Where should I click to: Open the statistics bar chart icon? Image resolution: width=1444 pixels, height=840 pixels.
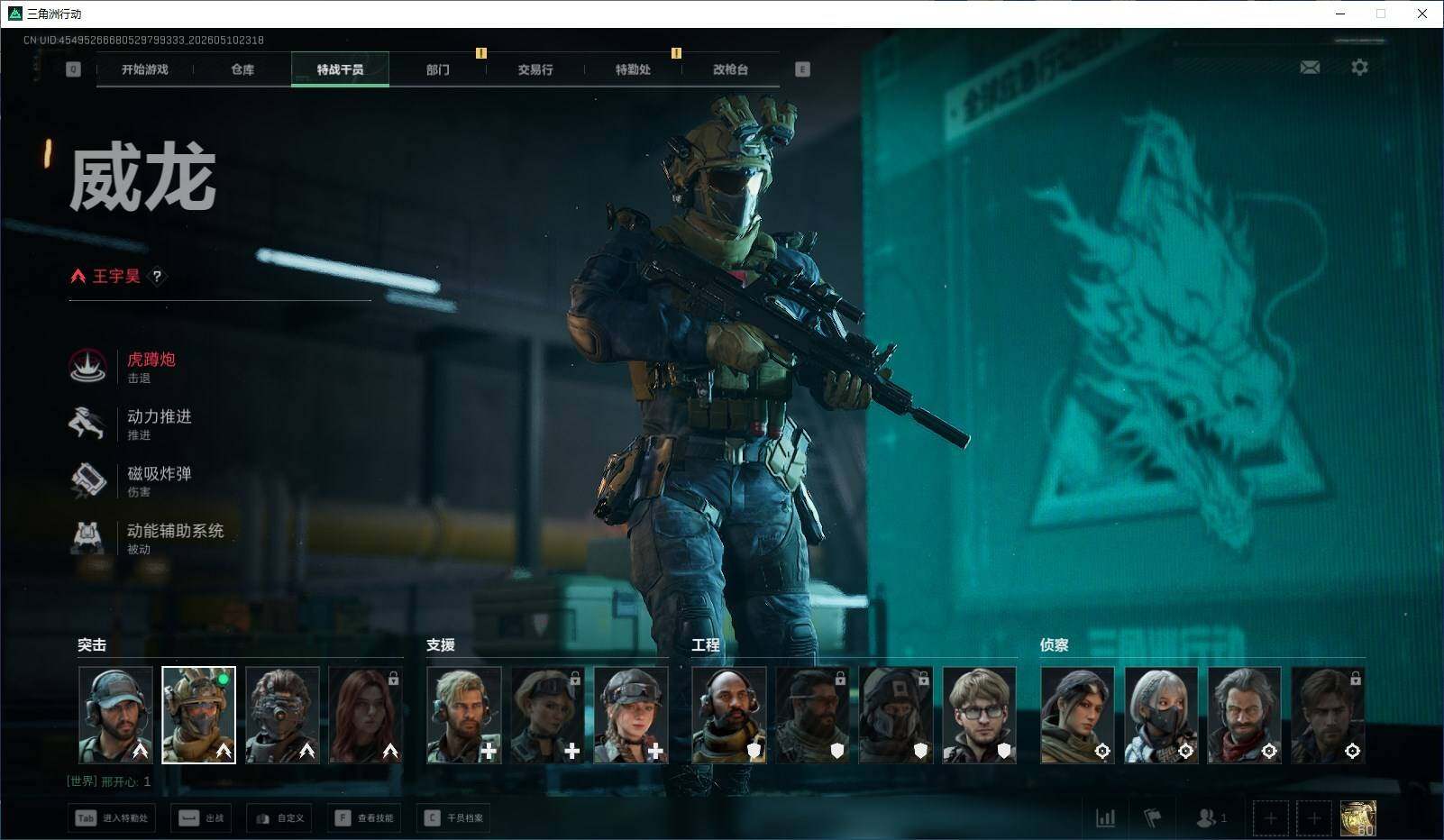pyautogui.click(x=1105, y=817)
